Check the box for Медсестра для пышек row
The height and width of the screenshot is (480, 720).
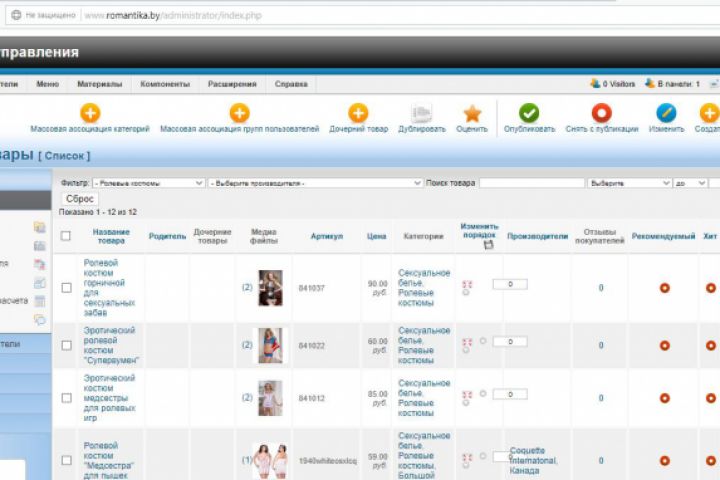click(67, 460)
